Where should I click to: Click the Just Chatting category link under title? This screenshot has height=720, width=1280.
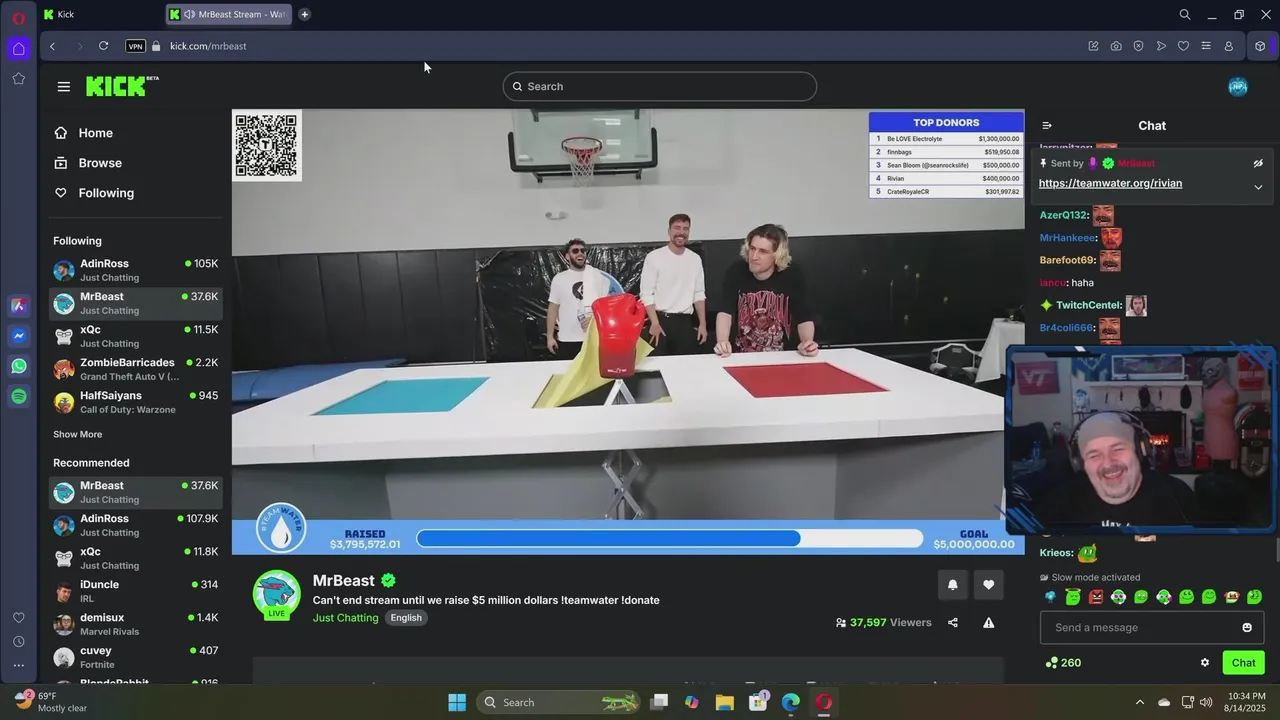(346, 618)
